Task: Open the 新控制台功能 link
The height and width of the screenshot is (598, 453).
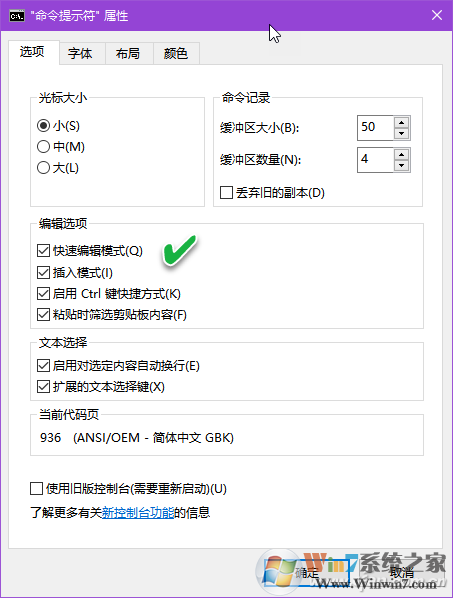Action: tap(138, 513)
